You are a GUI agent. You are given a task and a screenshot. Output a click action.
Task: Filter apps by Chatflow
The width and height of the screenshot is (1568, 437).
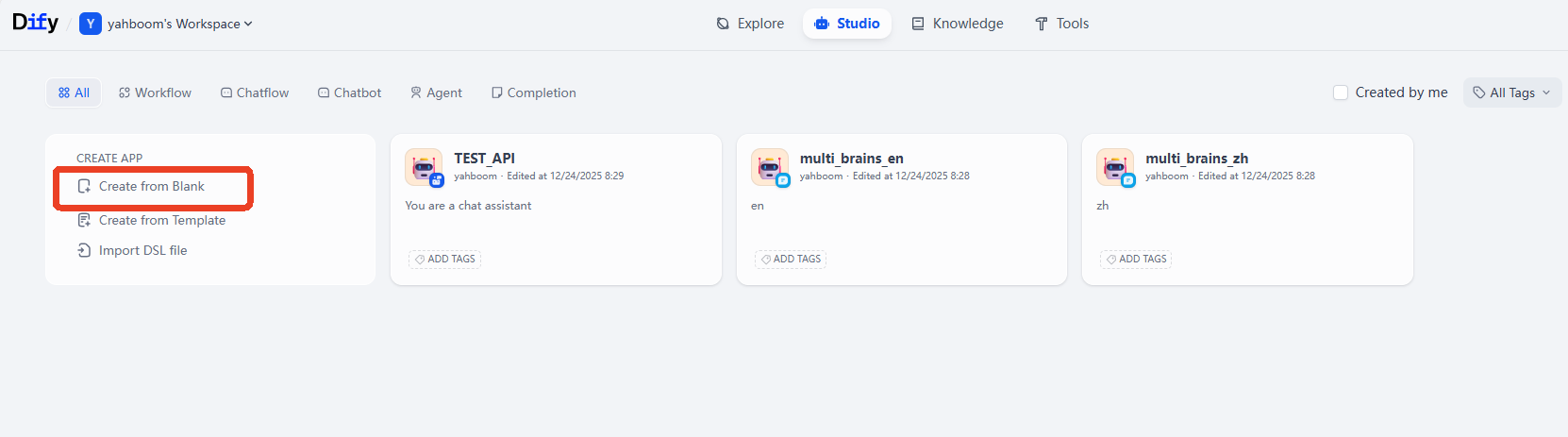255,92
